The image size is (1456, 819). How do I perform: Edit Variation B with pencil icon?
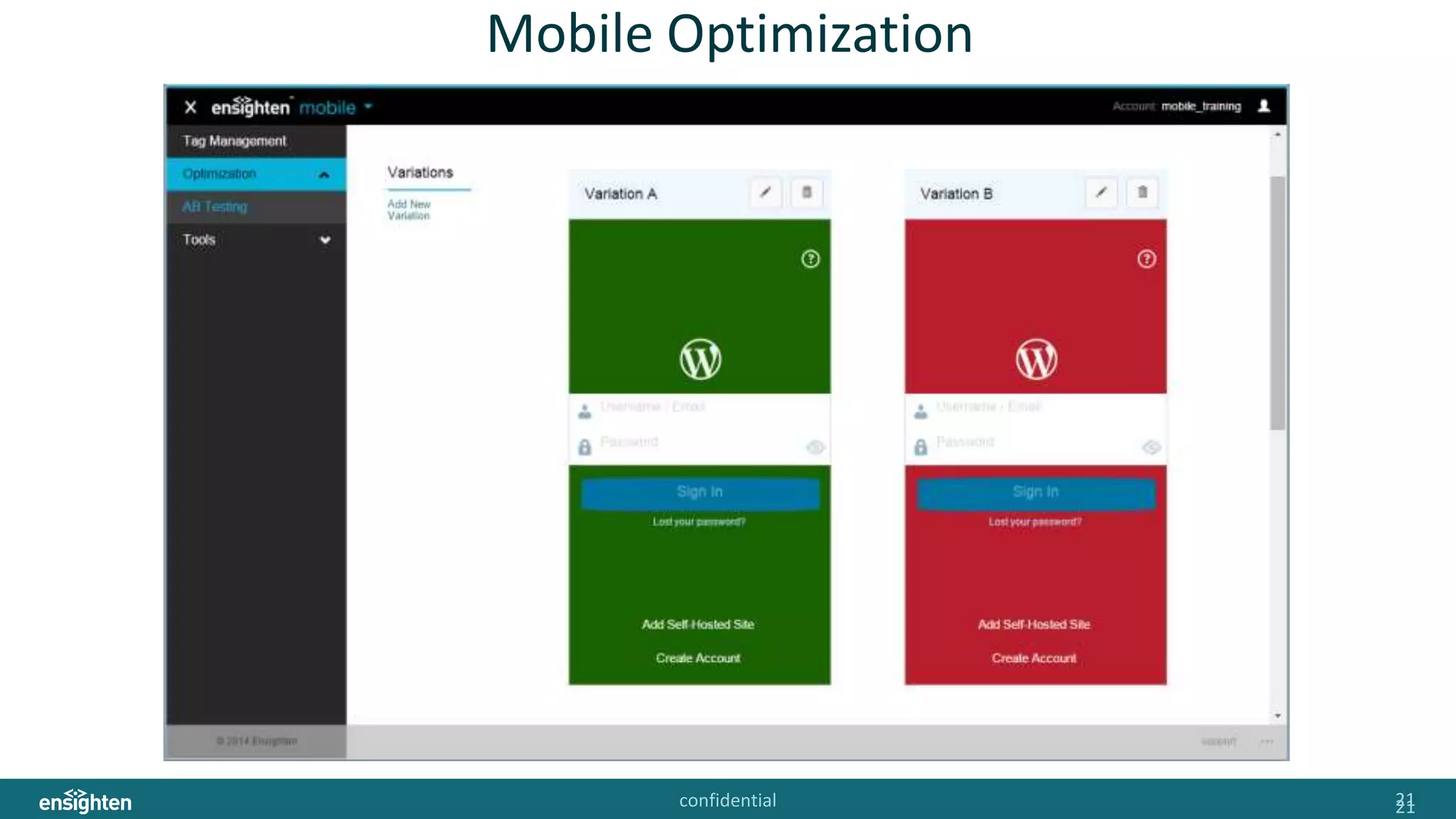1101,193
